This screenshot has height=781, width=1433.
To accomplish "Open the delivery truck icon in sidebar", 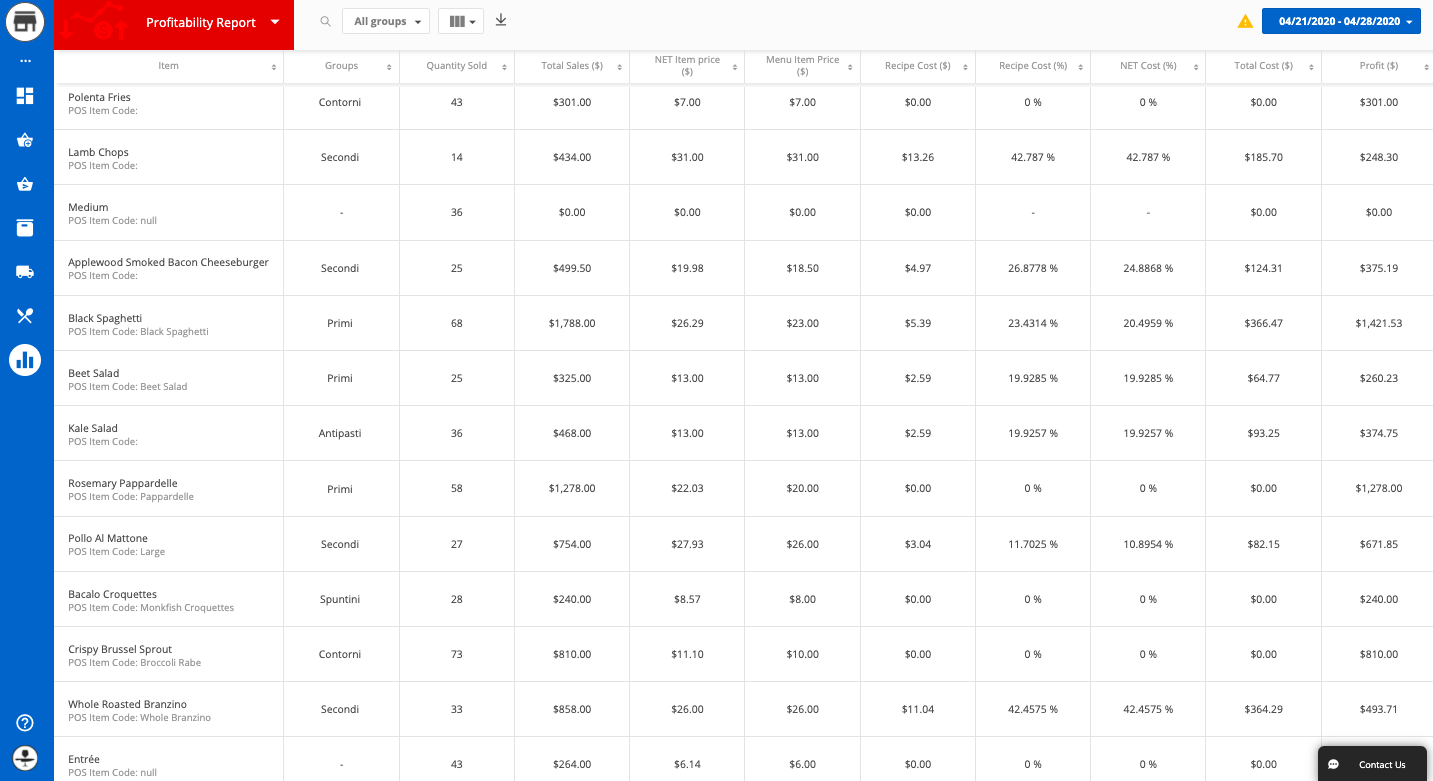I will coord(25,272).
